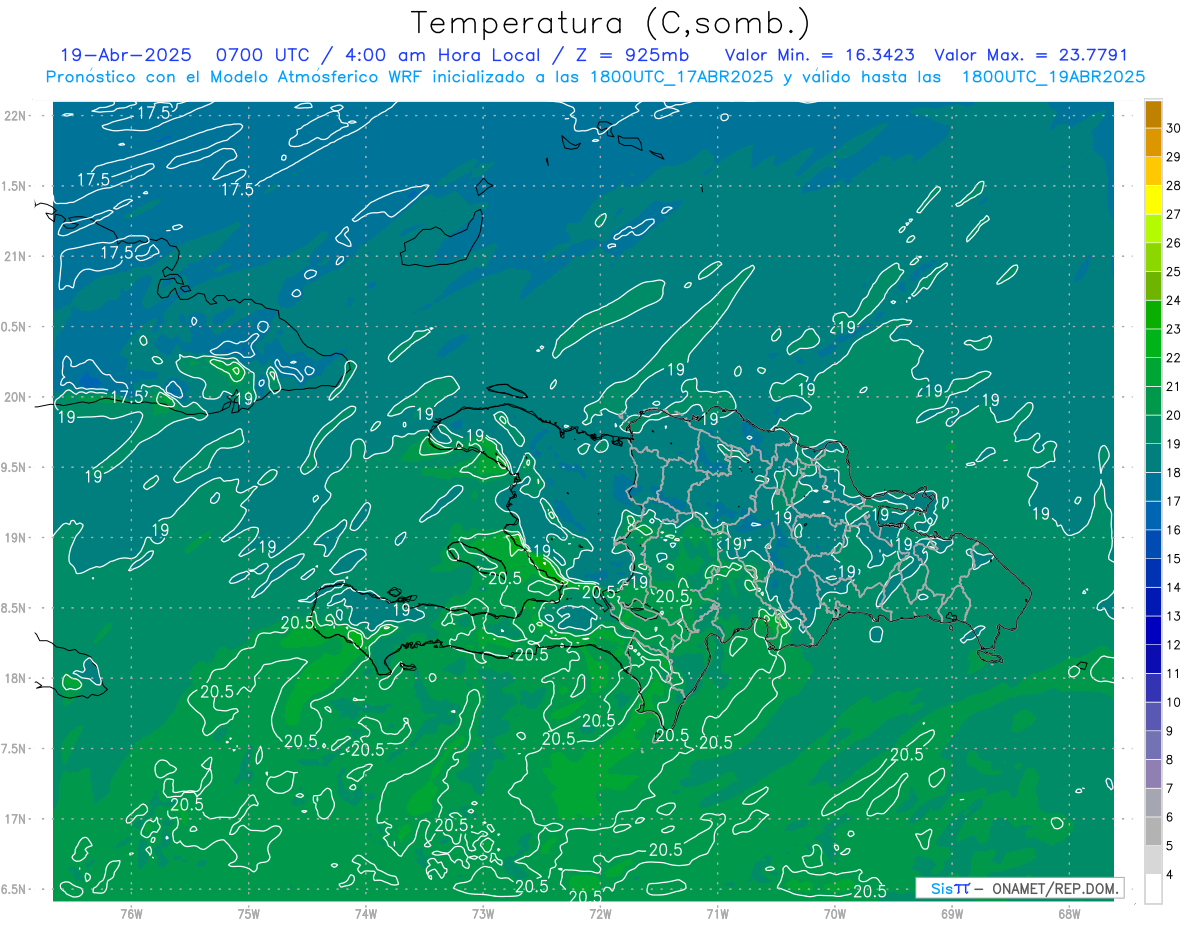Pick the yellow swatch between 27 and 28

click(1153, 201)
